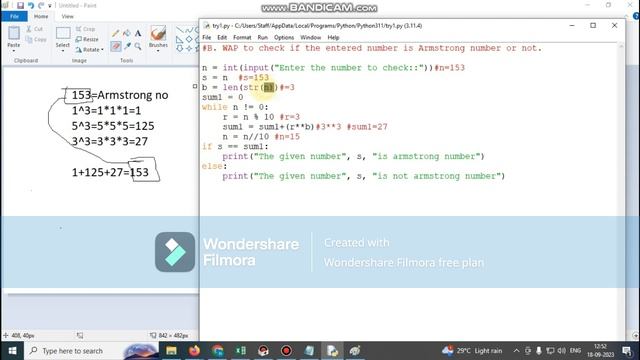Open the Options menu in the IDLE editor
Image resolution: width=640 pixels, height=360 pixels.
tap(284, 37)
